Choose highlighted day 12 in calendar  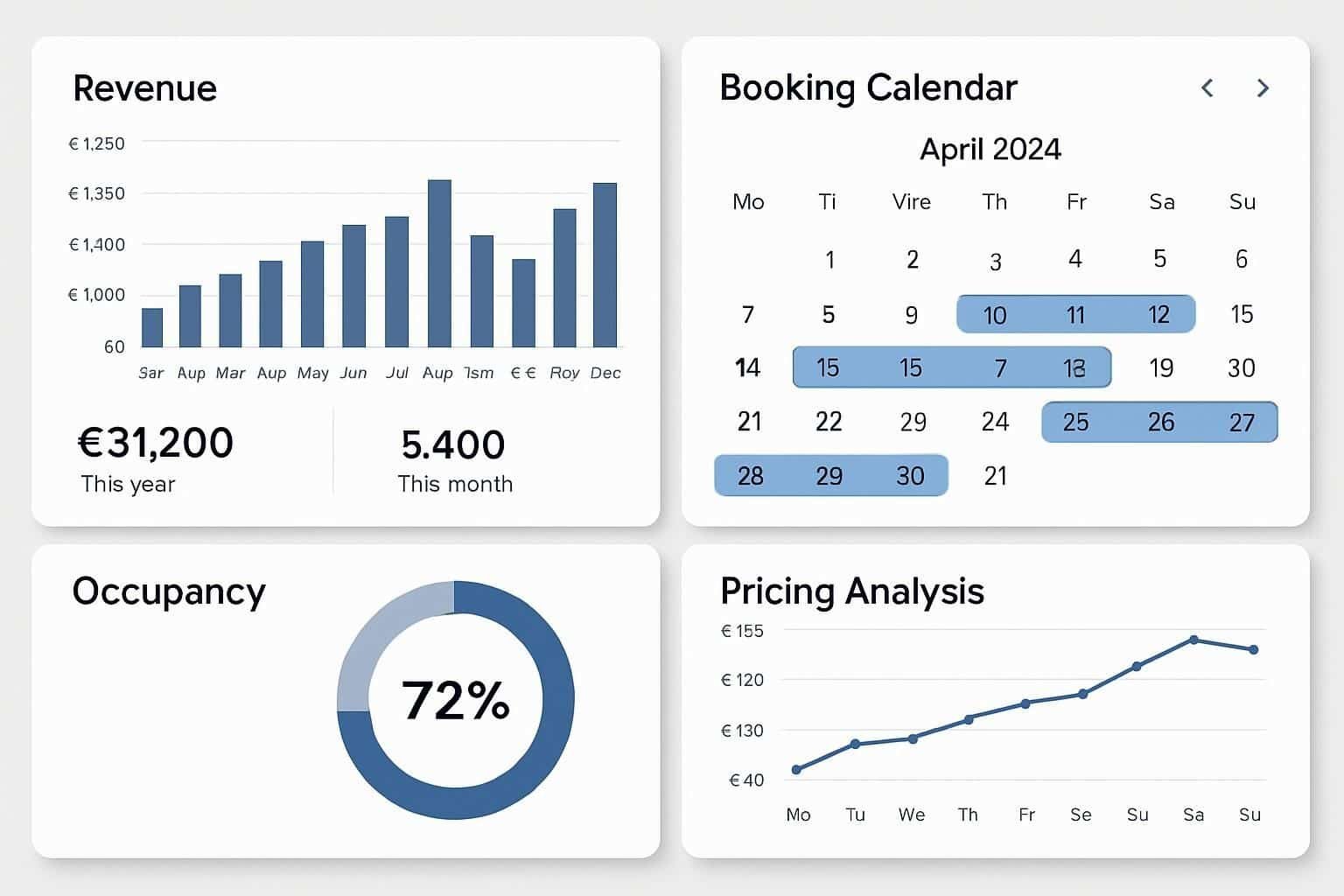pos(1158,315)
